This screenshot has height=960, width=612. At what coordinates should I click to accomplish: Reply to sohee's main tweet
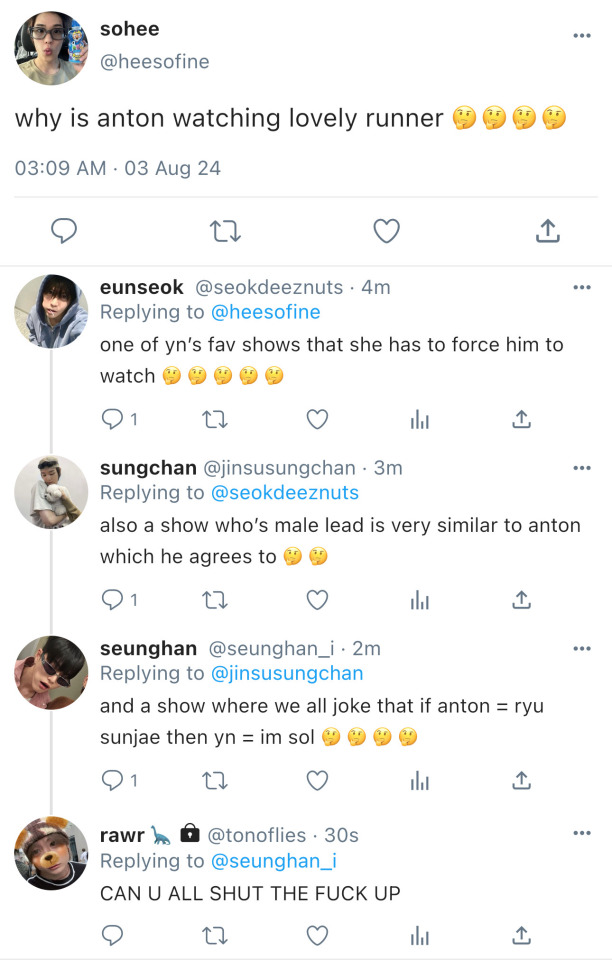[x=64, y=232]
